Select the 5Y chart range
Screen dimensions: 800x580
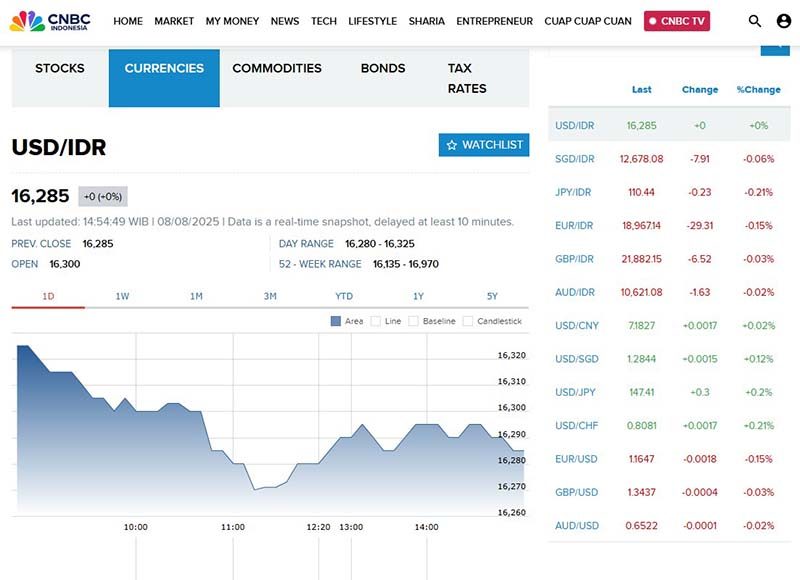pyautogui.click(x=492, y=296)
